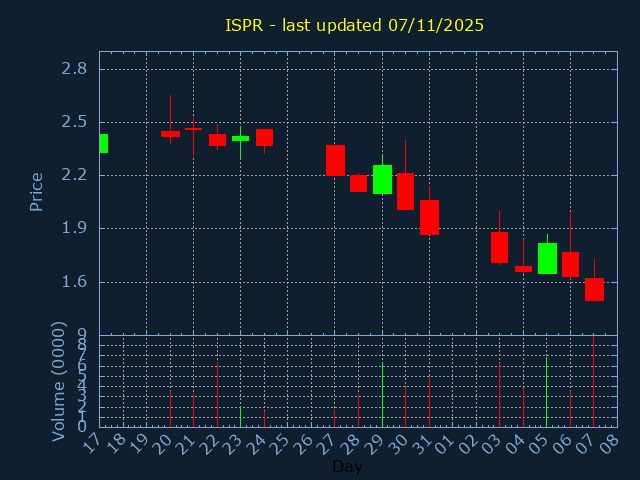Click the red candlestick on day 31
The width and height of the screenshot is (640, 480).
(429, 217)
